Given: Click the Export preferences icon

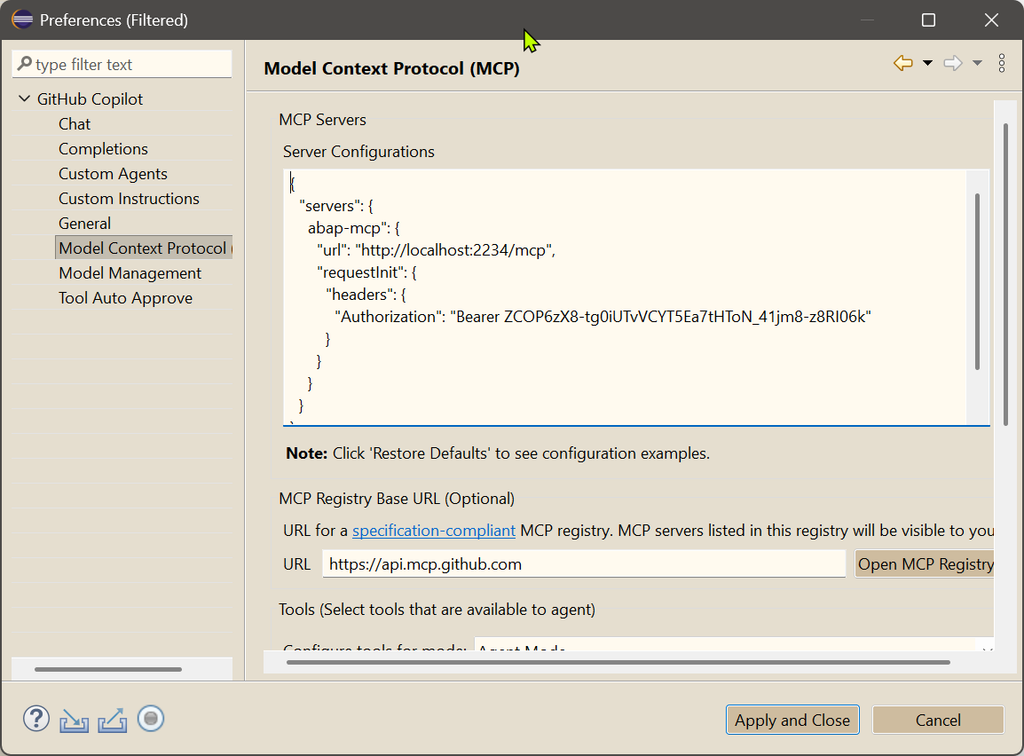Looking at the screenshot, I should click(112, 721).
